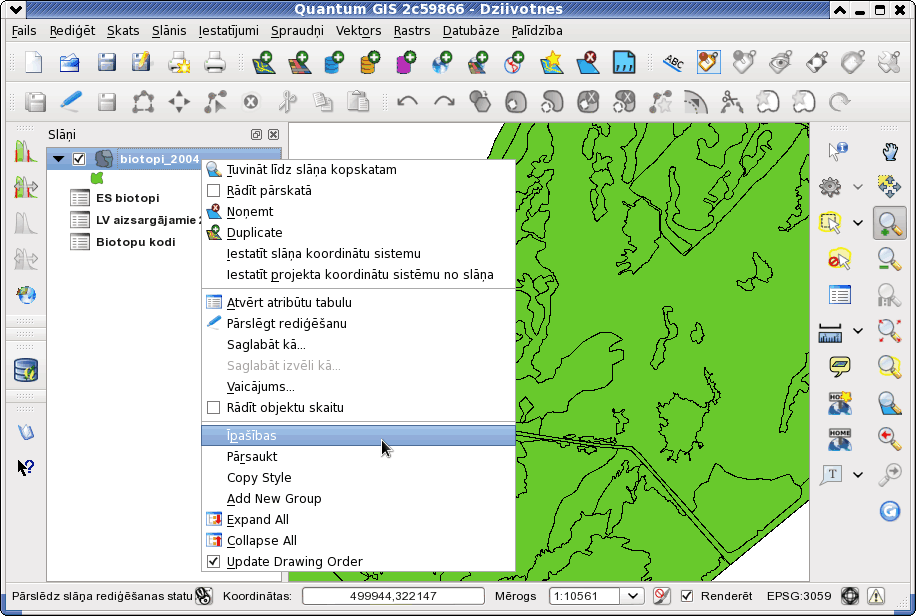This screenshot has height=616, width=916.
Task: Select the Zoom in magnifier tool
Action: 889,223
